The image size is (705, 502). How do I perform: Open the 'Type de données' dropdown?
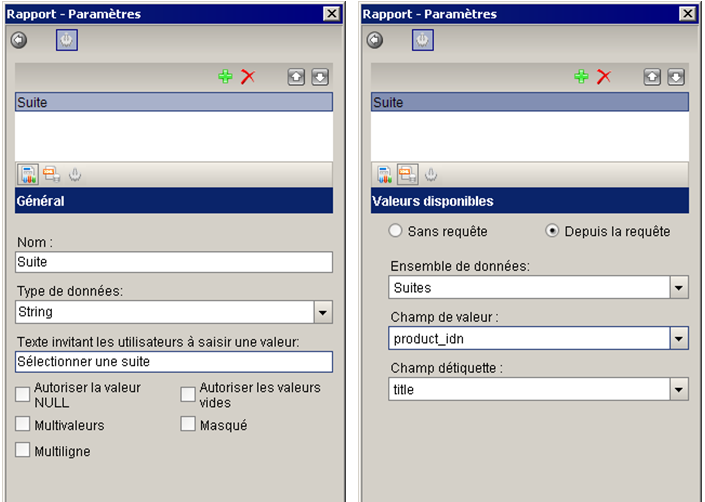(323, 313)
